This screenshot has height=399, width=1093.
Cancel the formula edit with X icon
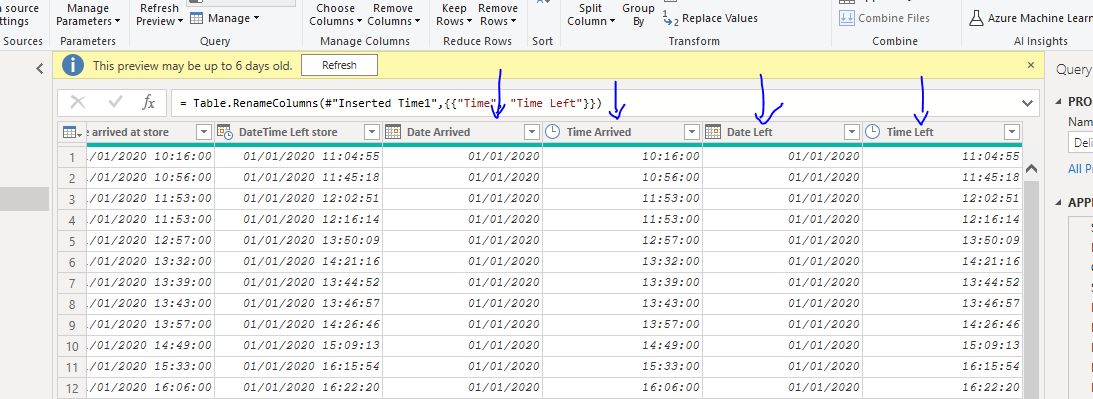(77, 103)
